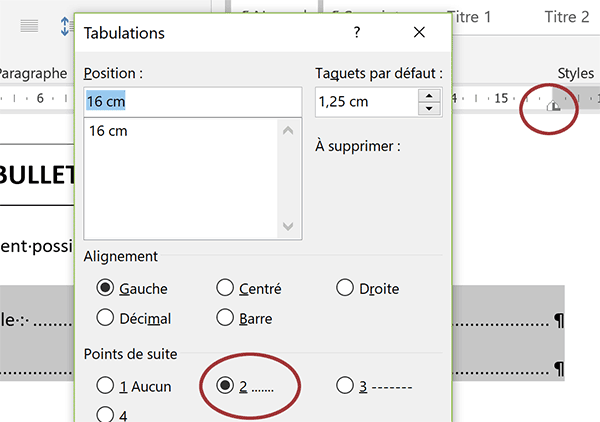The width and height of the screenshot is (600, 422).
Task: Close the Tabulations dialog
Action: (420, 32)
